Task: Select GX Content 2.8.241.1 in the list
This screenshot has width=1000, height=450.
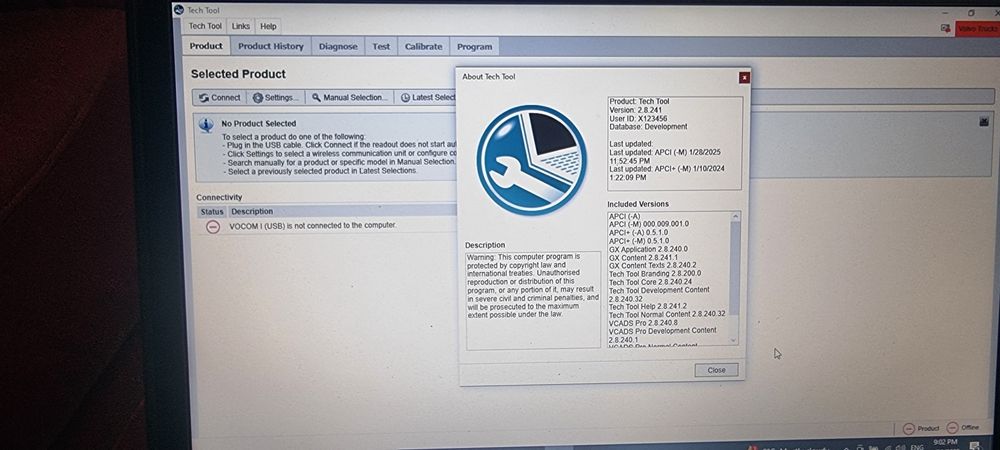Action: [643, 258]
